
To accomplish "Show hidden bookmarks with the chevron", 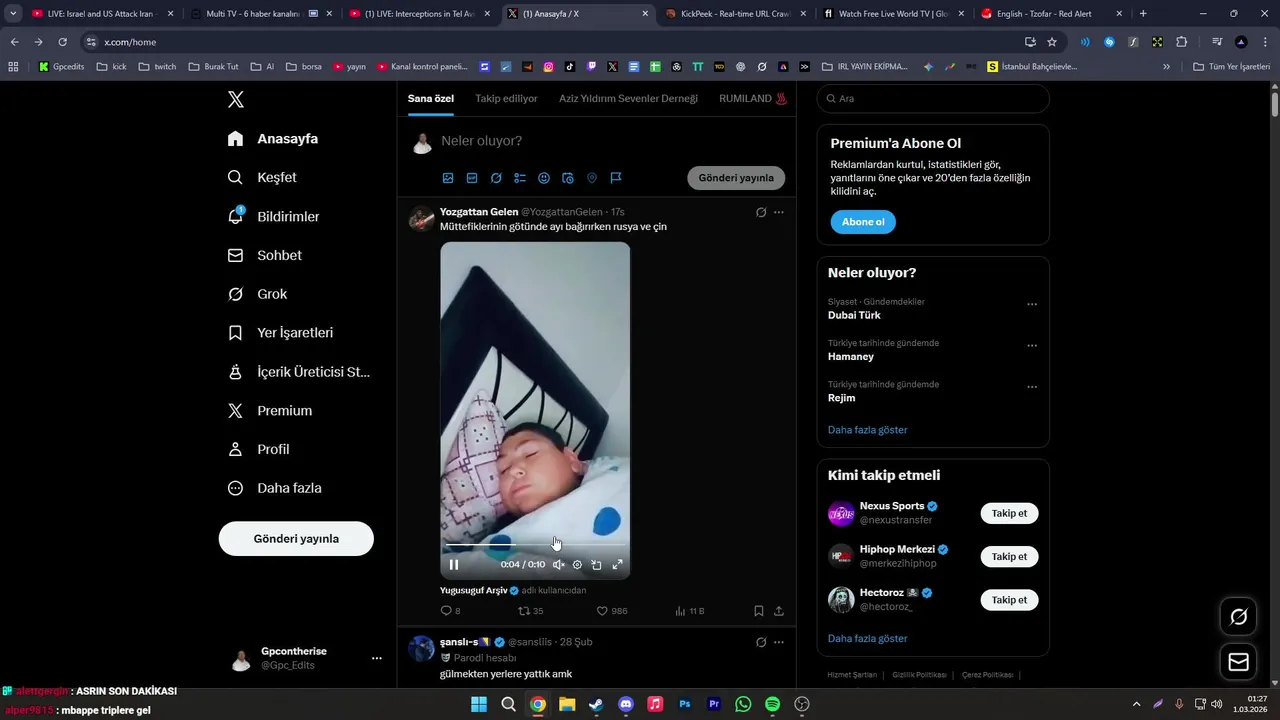I will (x=1166, y=67).
